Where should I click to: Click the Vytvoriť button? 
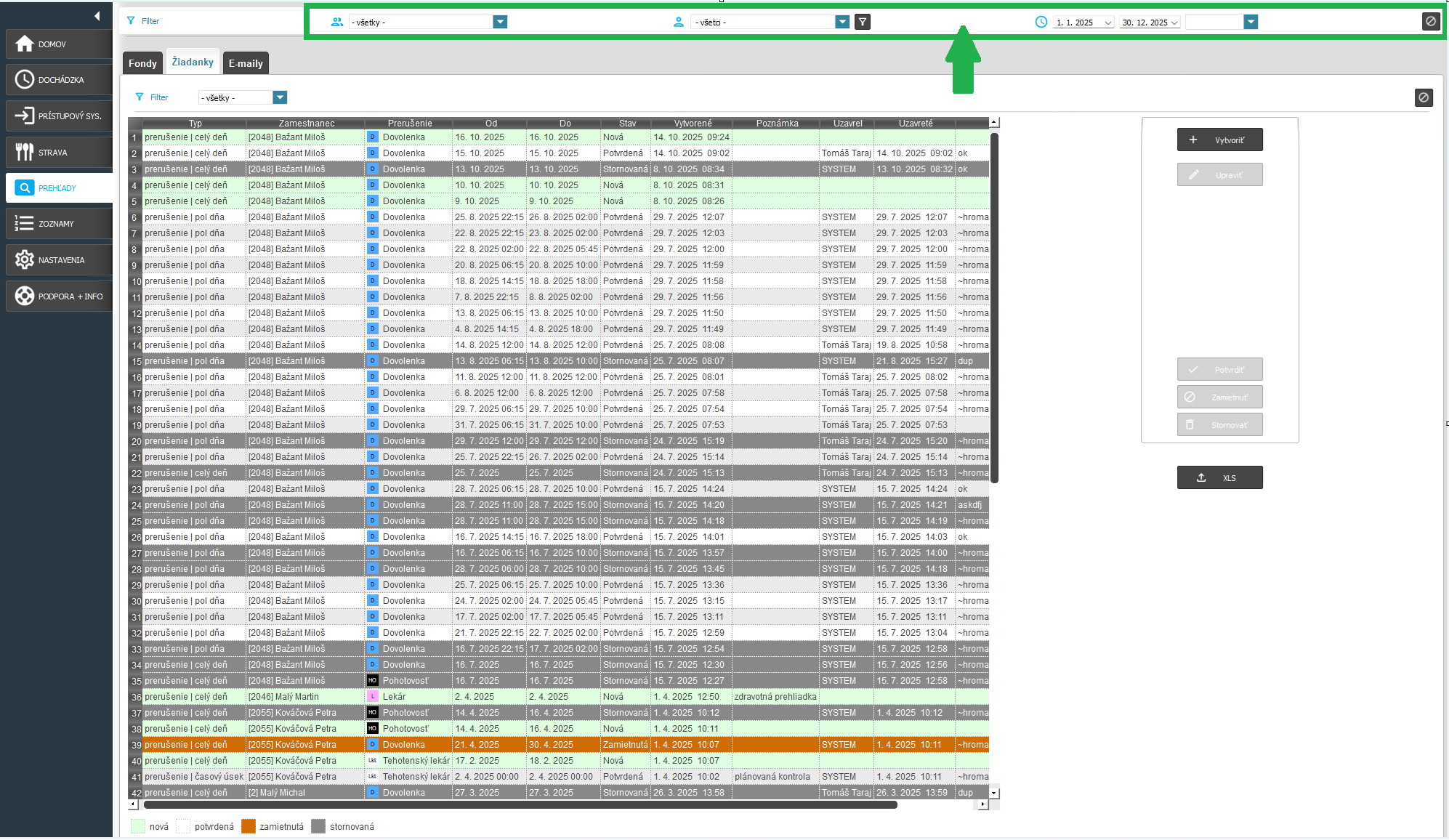point(1219,140)
